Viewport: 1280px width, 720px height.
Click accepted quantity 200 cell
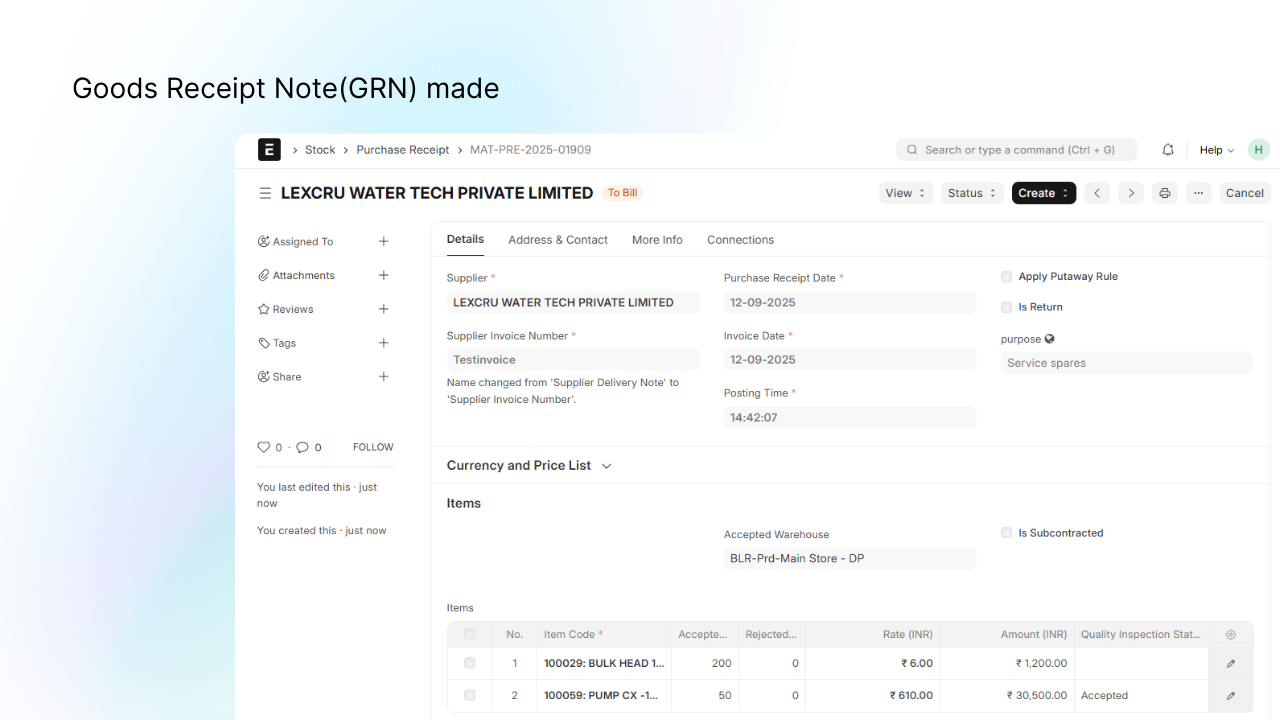(x=705, y=663)
